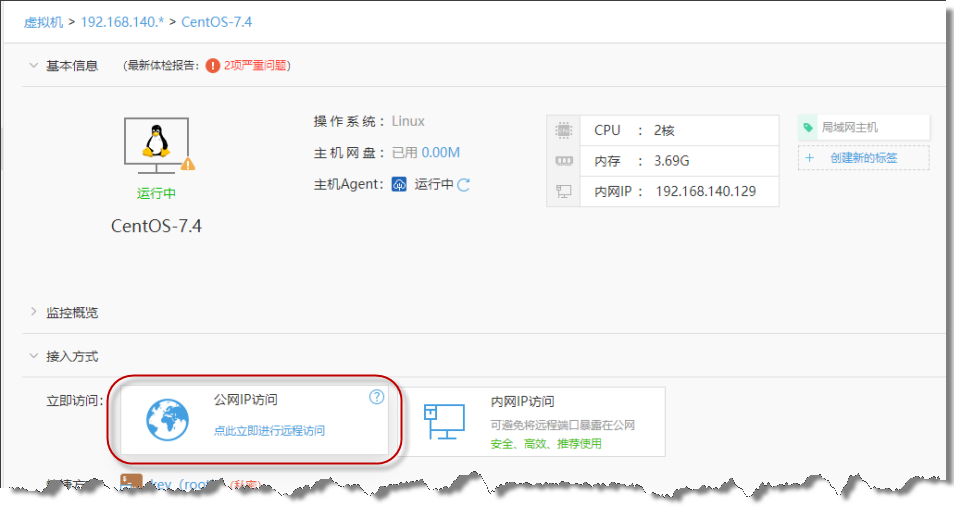Expand the 监控概览 section

[33, 313]
